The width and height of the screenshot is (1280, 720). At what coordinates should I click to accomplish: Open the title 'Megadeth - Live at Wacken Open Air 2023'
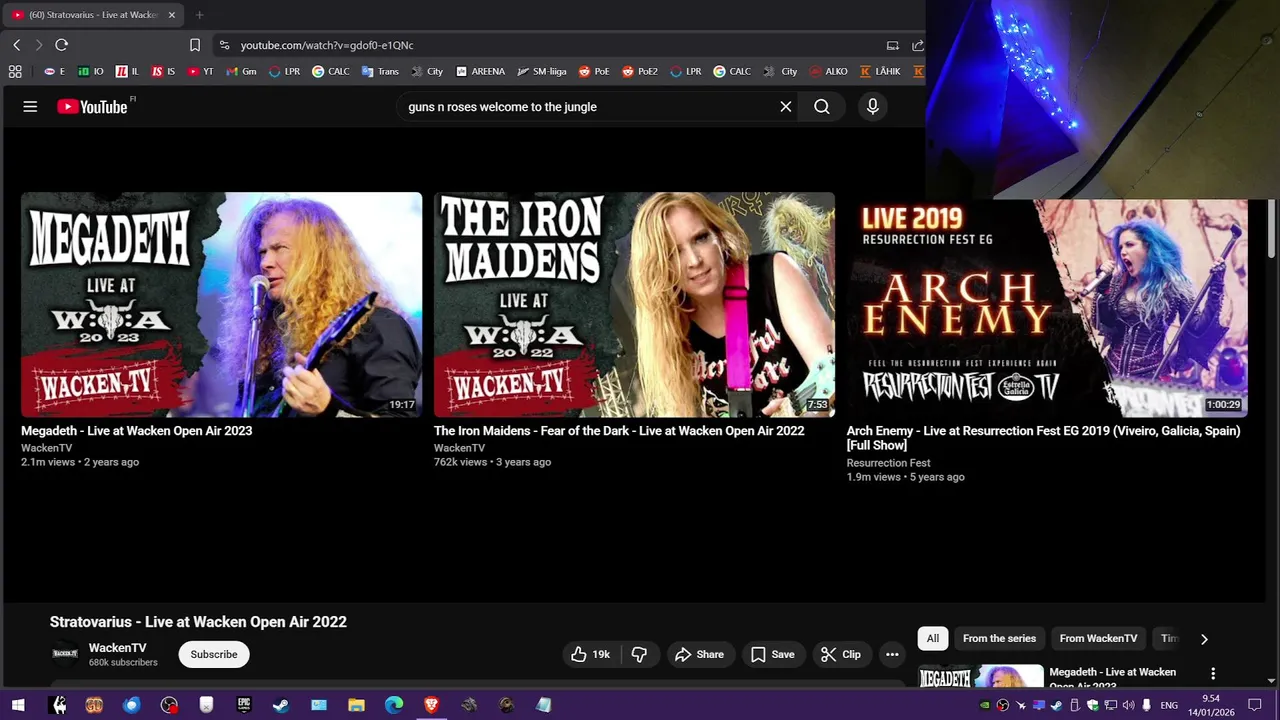(x=137, y=431)
